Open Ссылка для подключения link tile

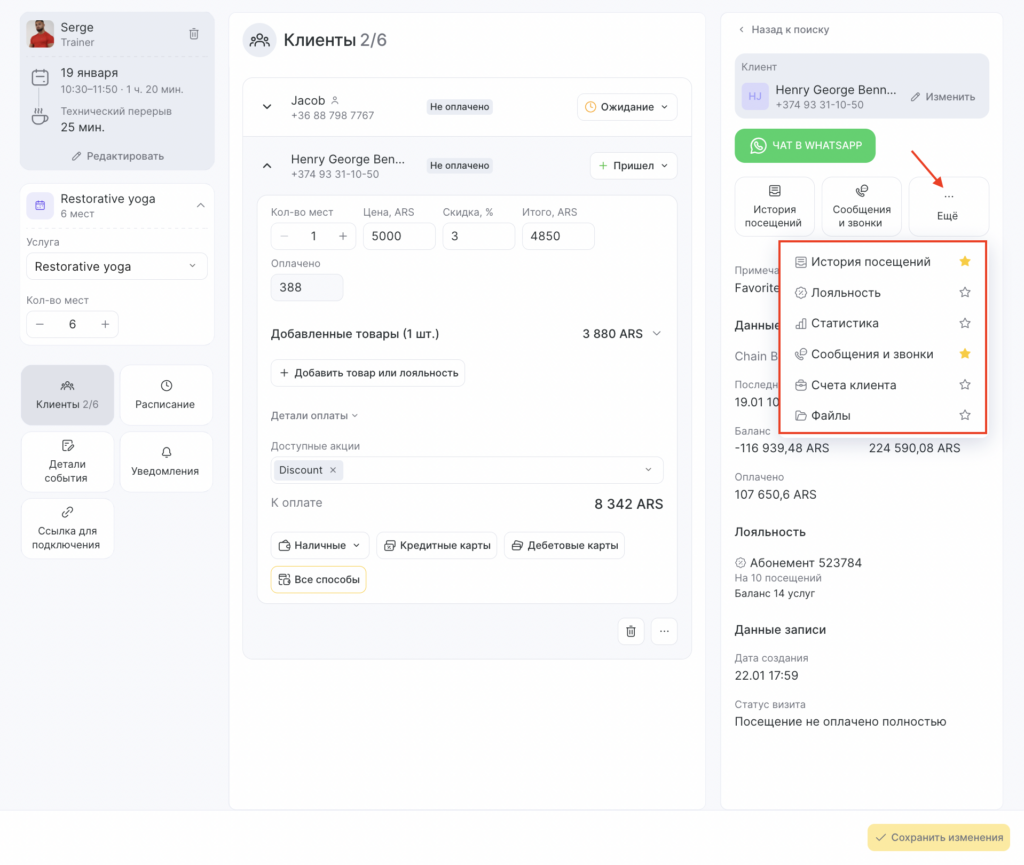(x=67, y=528)
